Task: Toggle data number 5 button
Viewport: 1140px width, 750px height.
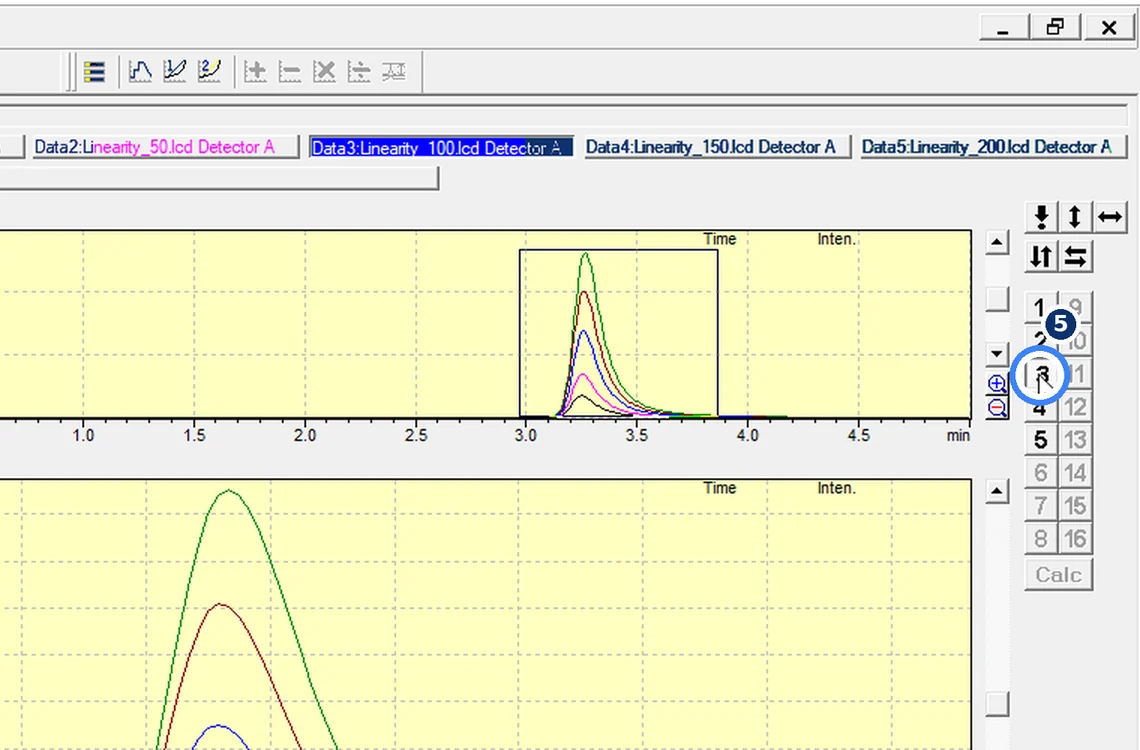Action: point(1040,440)
